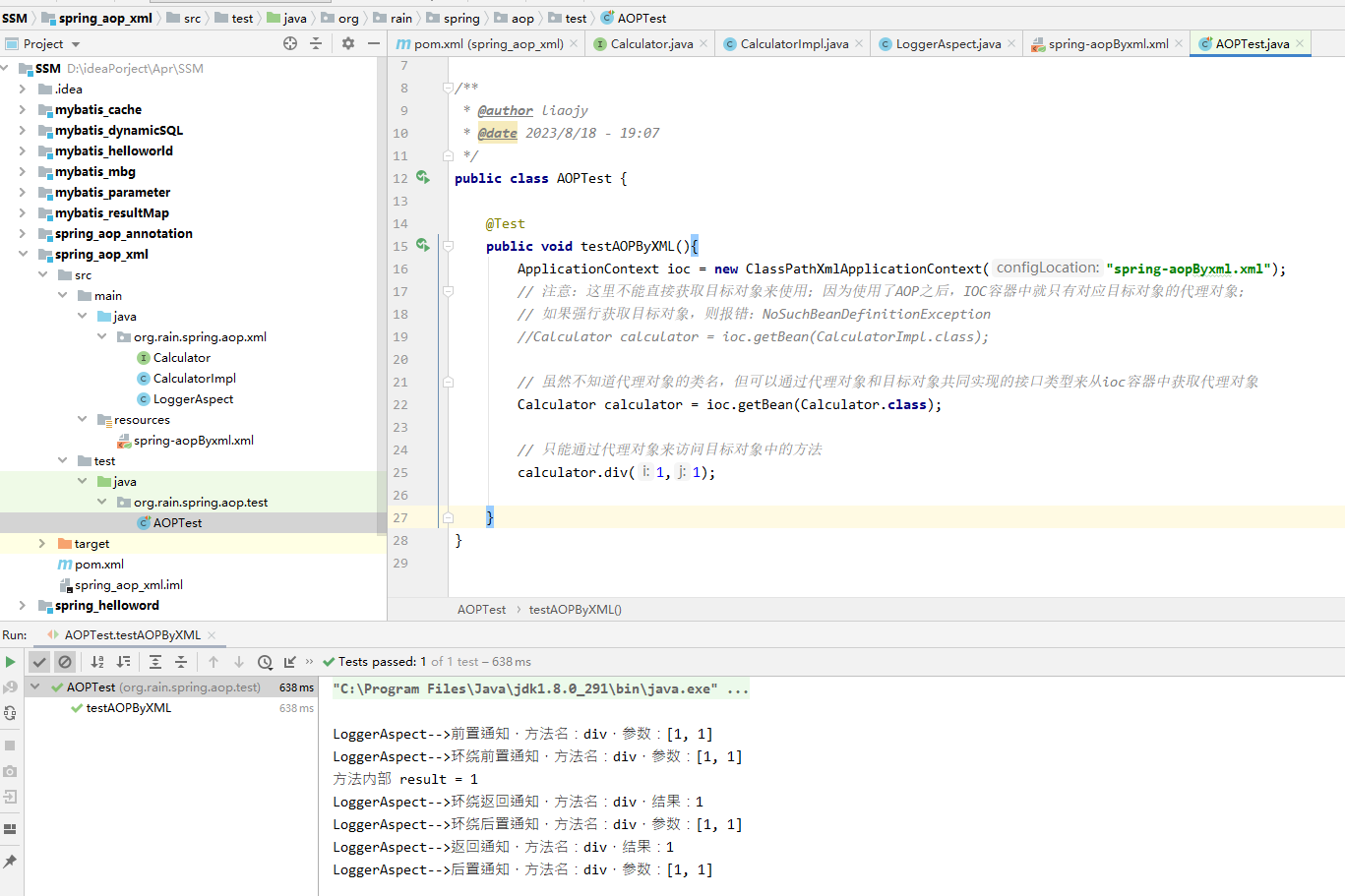Rerun the test with green play icon

tap(10, 662)
